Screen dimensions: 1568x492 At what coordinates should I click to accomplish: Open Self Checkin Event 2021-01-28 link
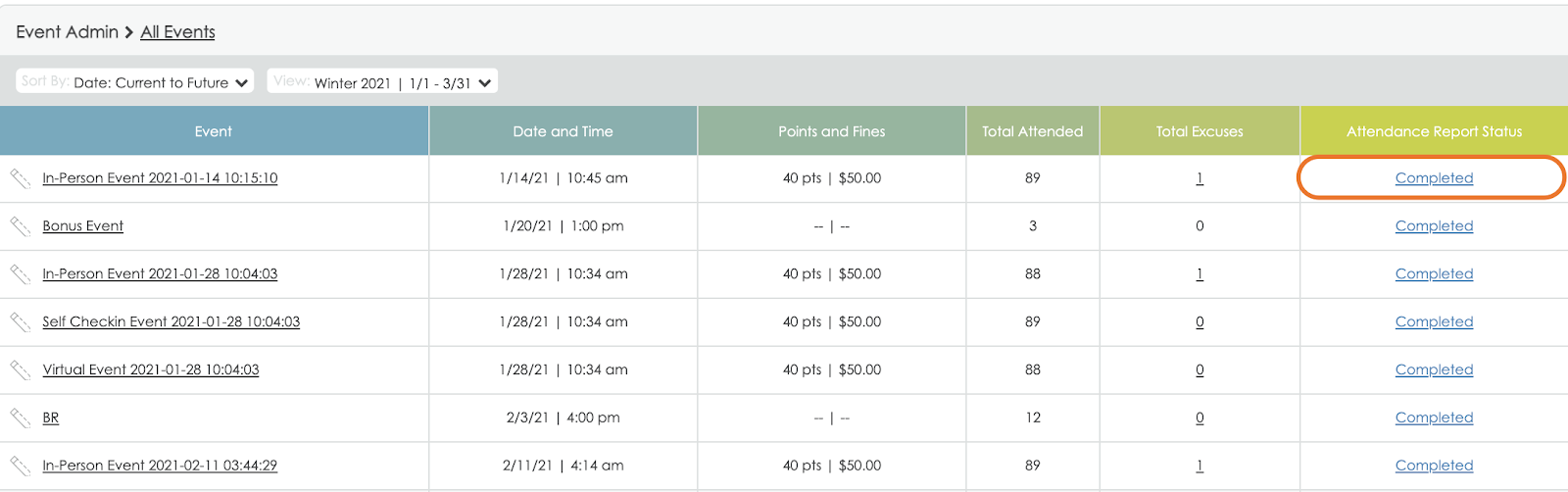[171, 322]
